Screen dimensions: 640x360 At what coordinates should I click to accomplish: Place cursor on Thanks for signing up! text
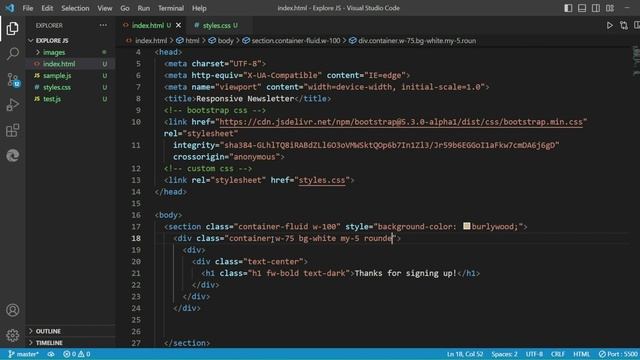click(406, 273)
